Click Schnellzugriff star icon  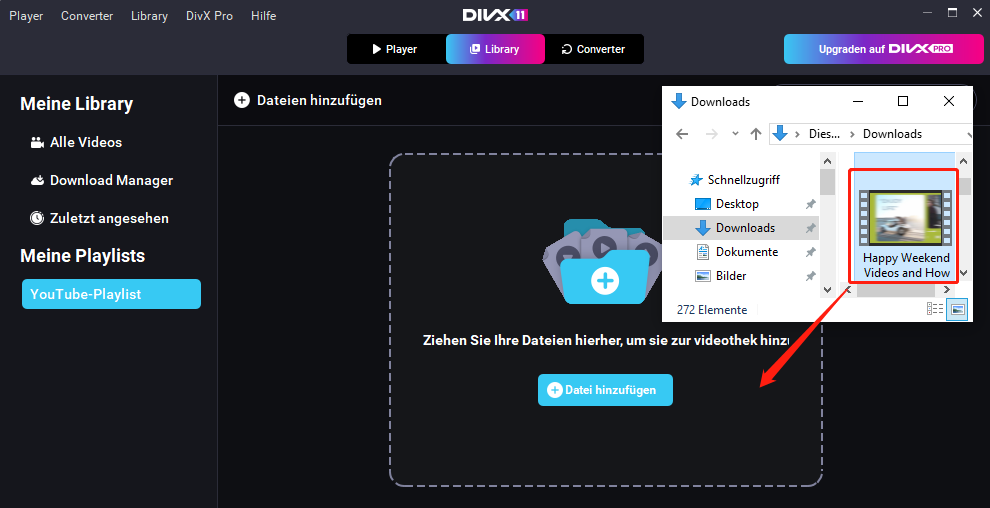(696, 180)
